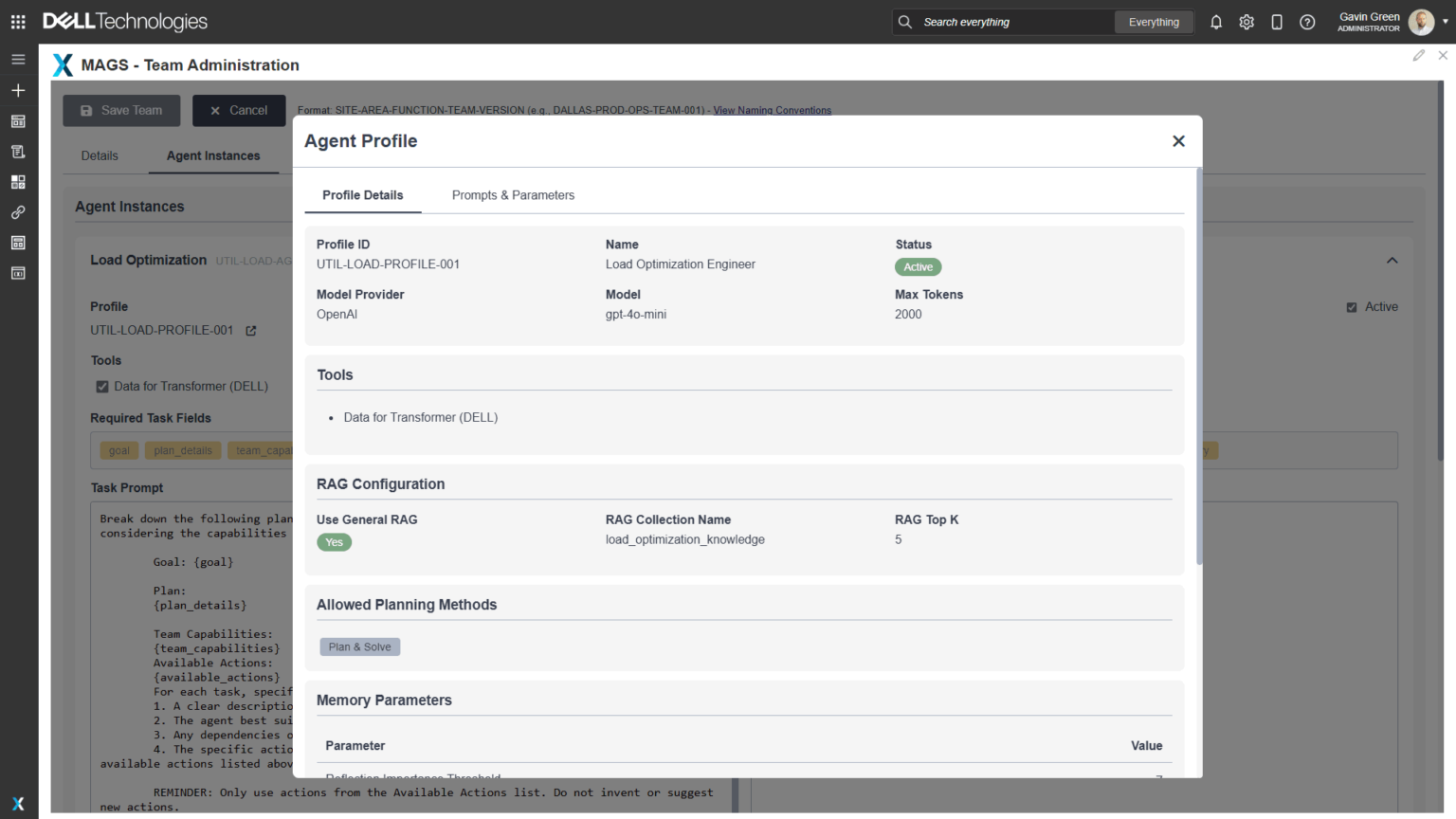
Task: Click the Save Team button
Action: point(121,110)
